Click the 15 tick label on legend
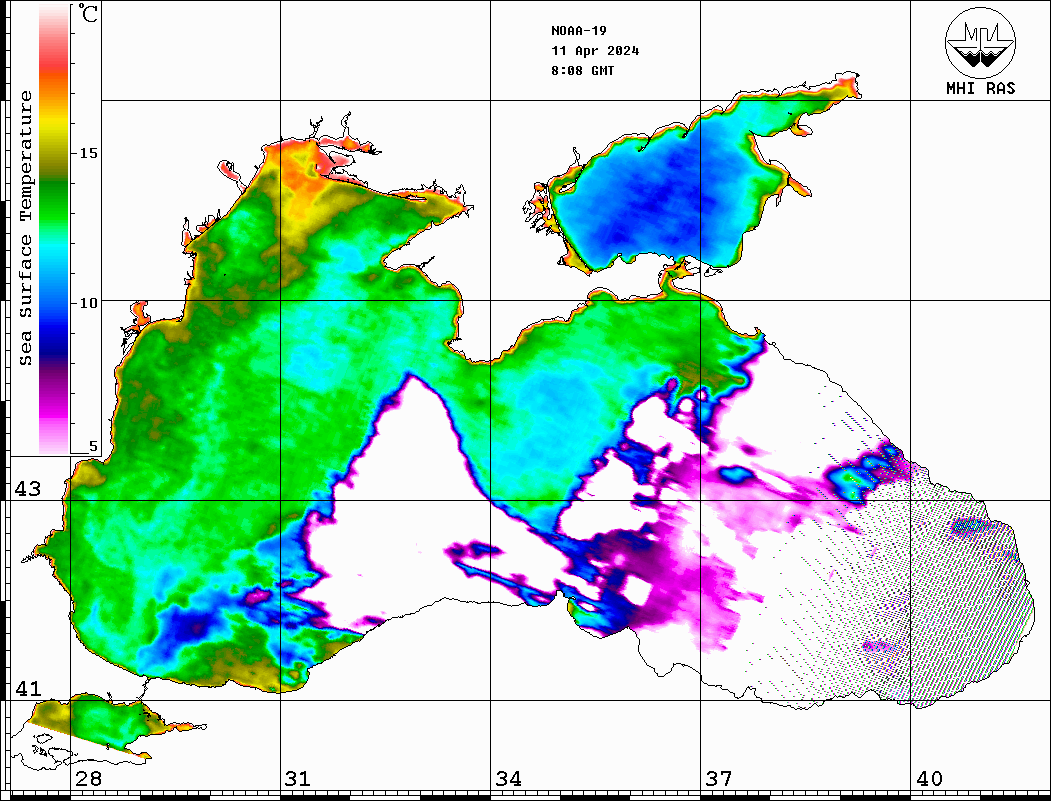1051x801 pixels. click(x=88, y=153)
